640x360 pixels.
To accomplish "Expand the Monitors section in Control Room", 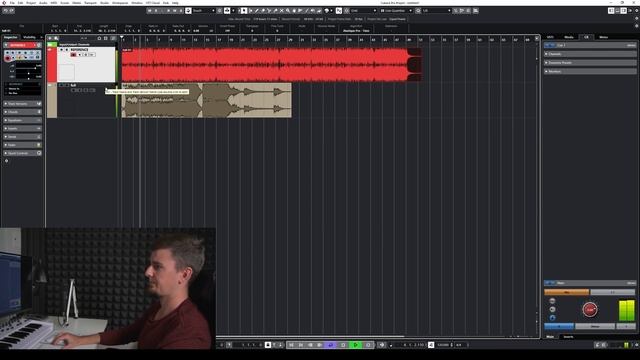I will pos(590,71).
